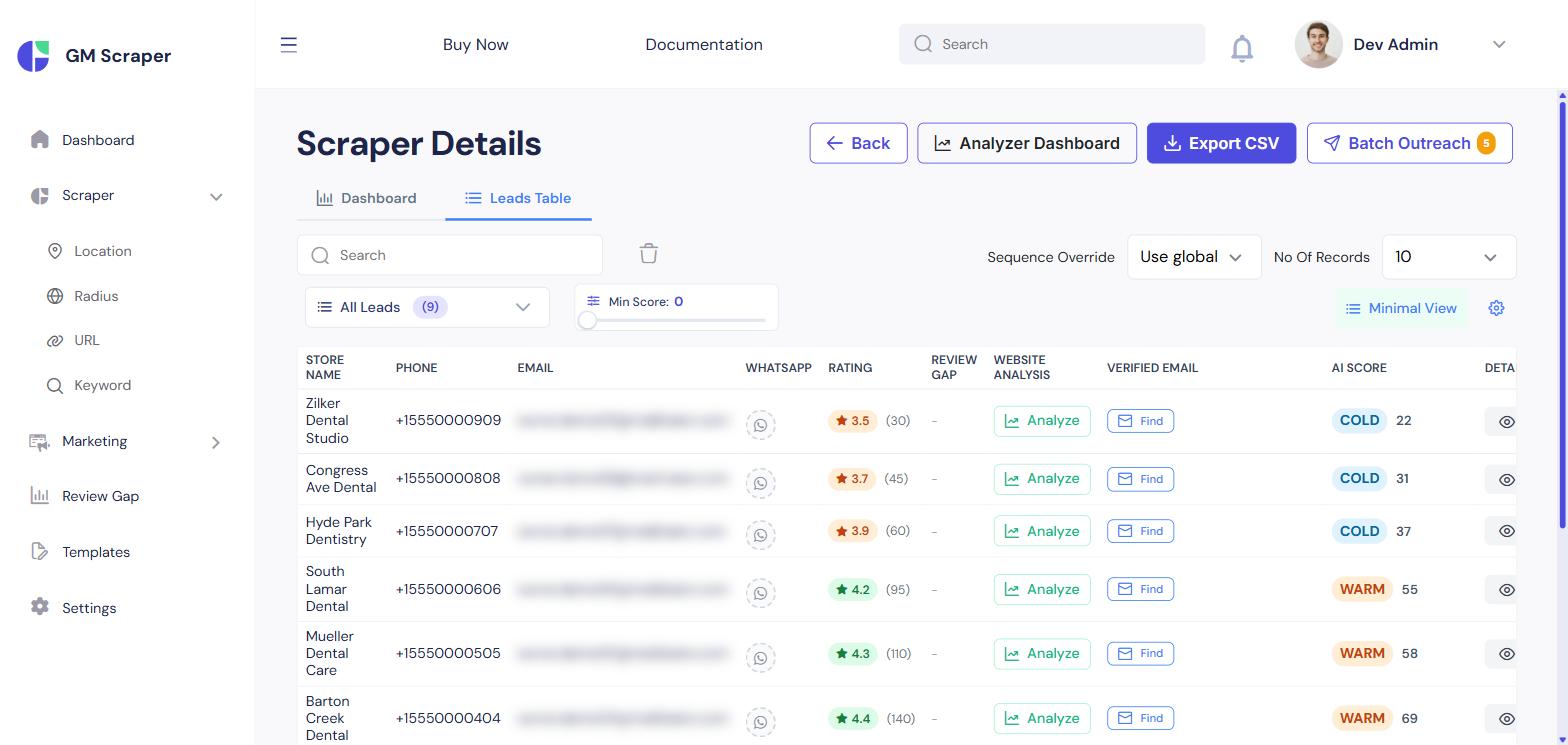Toggle the Minimal View button
Screen dimensions: 1568x745
pos(1401,308)
